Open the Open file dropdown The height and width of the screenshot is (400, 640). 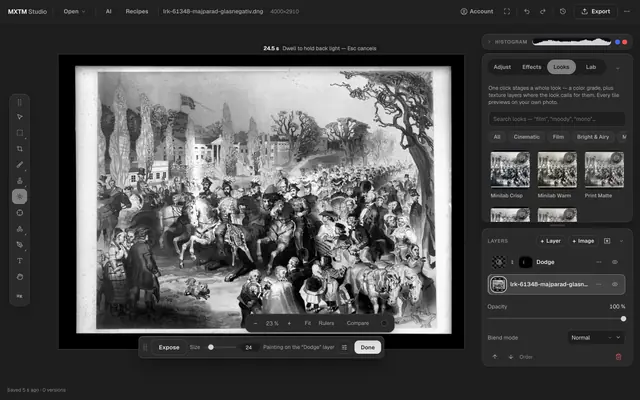pyautogui.click(x=74, y=11)
